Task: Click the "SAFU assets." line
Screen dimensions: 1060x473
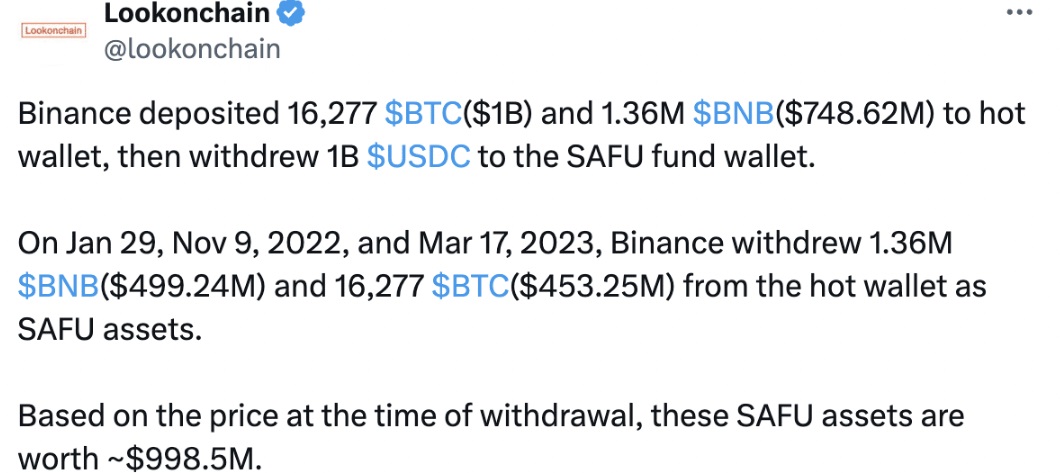Action: [110, 330]
